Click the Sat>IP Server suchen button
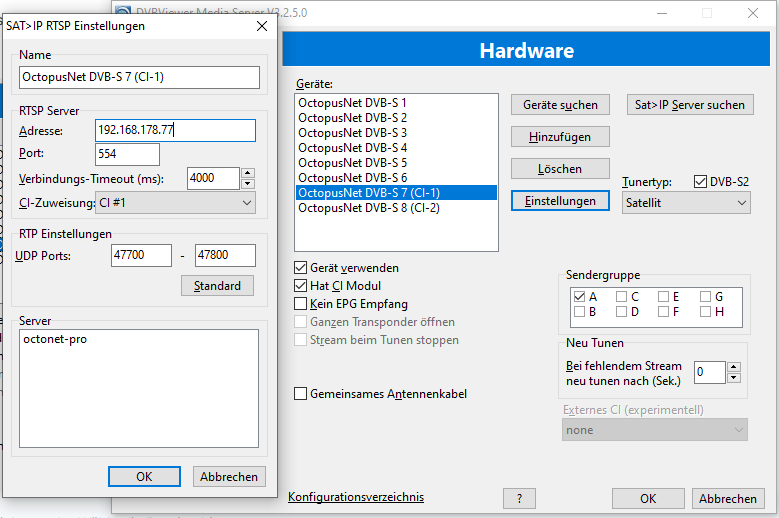The image size is (779, 518). [690, 105]
